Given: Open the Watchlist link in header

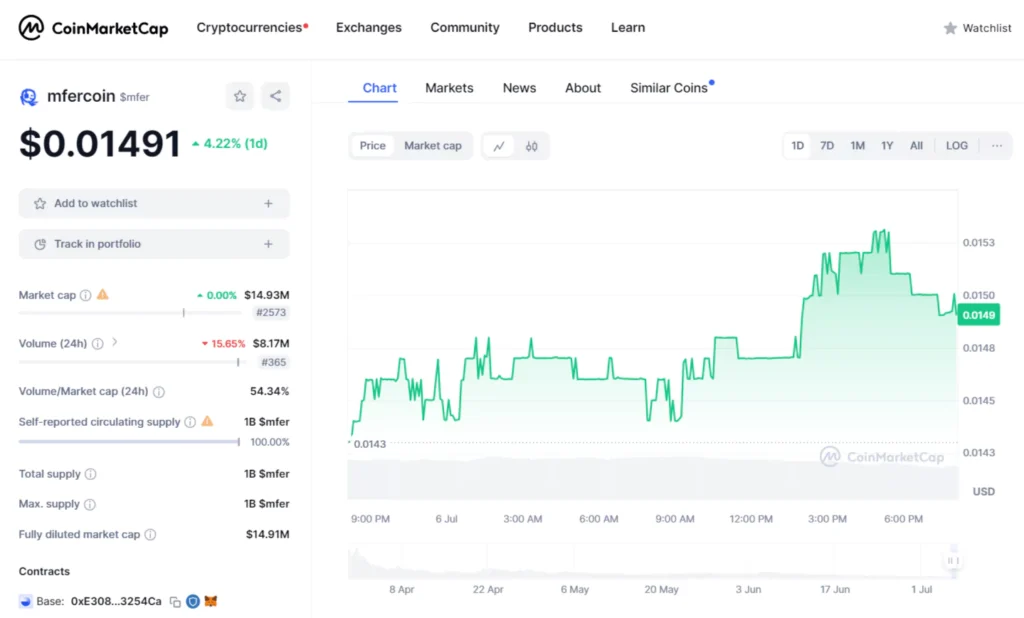Looking at the screenshot, I should click(977, 28).
